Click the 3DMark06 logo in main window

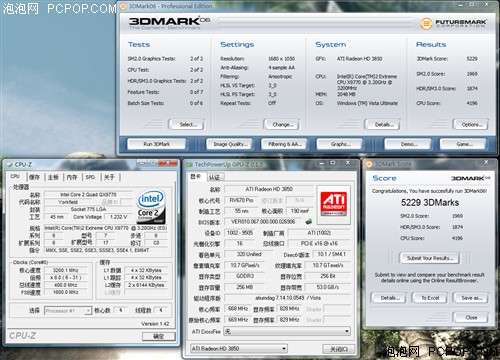169,22
